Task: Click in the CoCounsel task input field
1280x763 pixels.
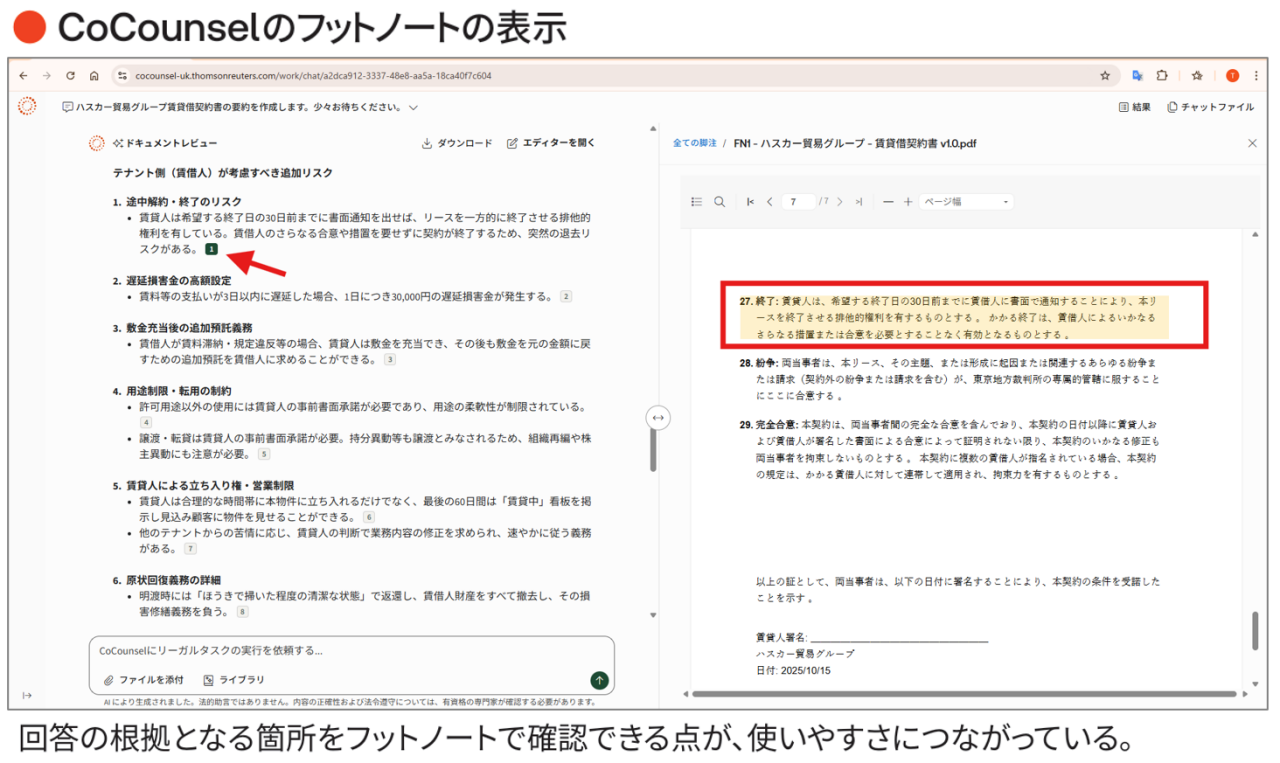Action: [x=350, y=650]
